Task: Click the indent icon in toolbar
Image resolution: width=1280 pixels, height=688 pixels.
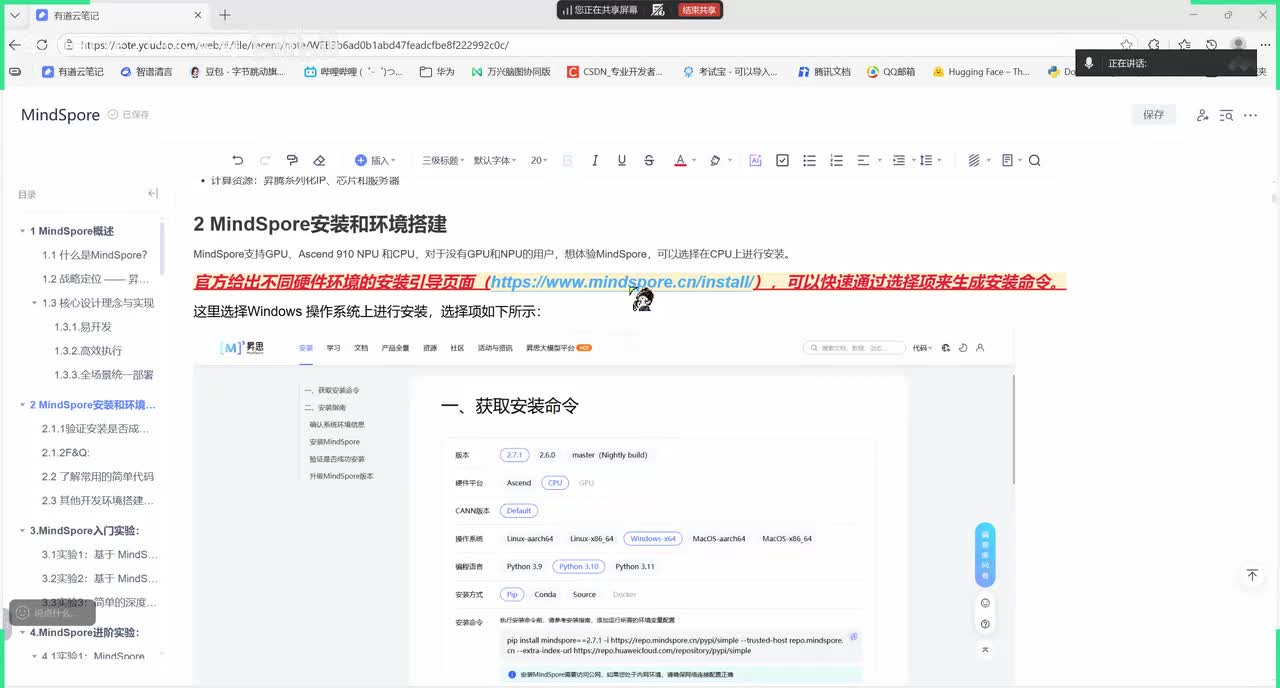Action: (x=898, y=160)
